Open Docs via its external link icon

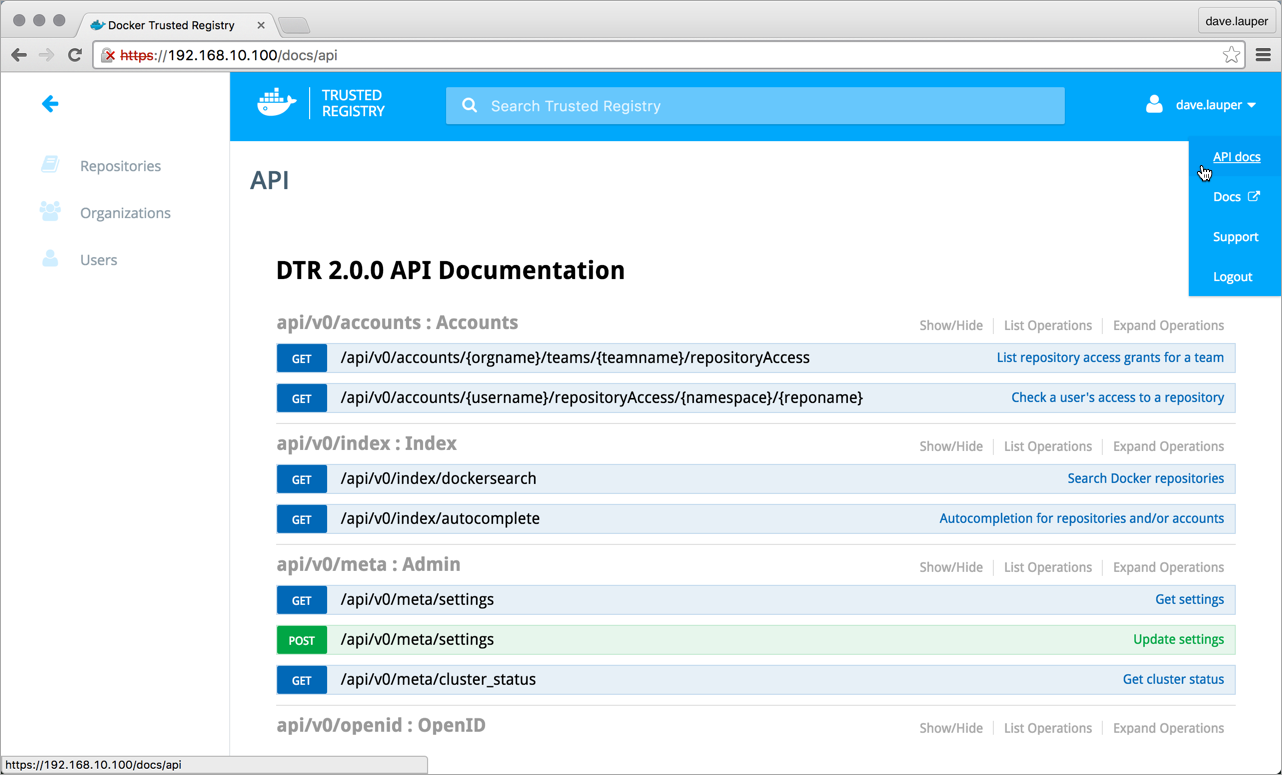(x=1253, y=196)
